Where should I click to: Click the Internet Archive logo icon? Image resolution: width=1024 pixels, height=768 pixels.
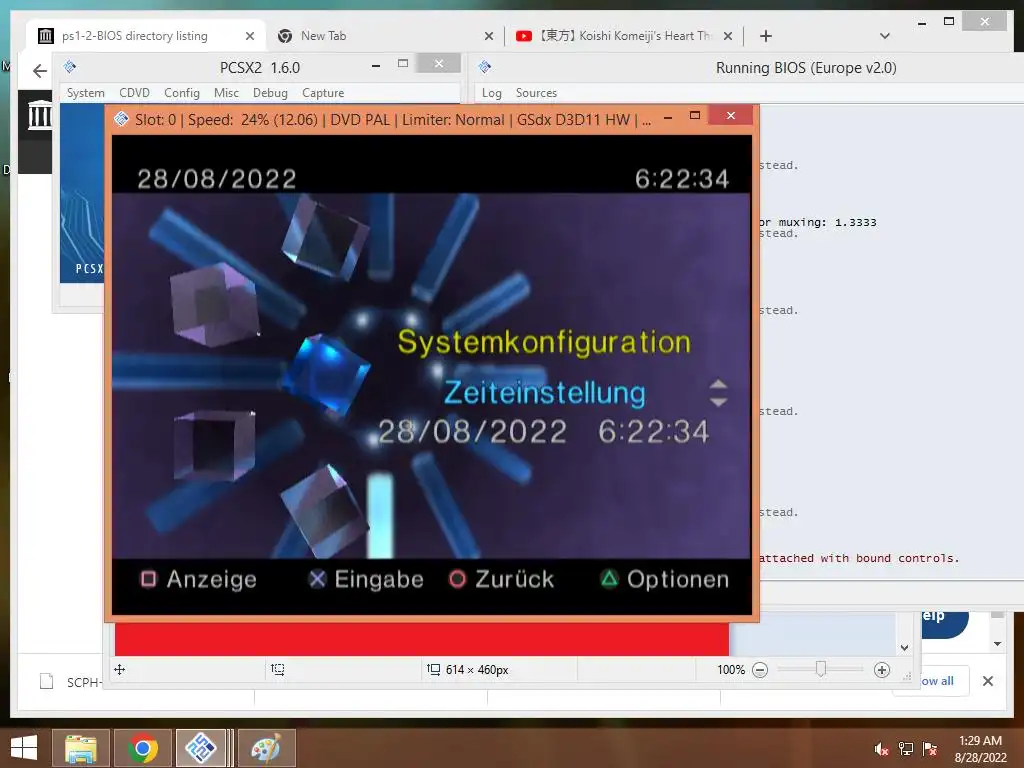[x=40, y=115]
